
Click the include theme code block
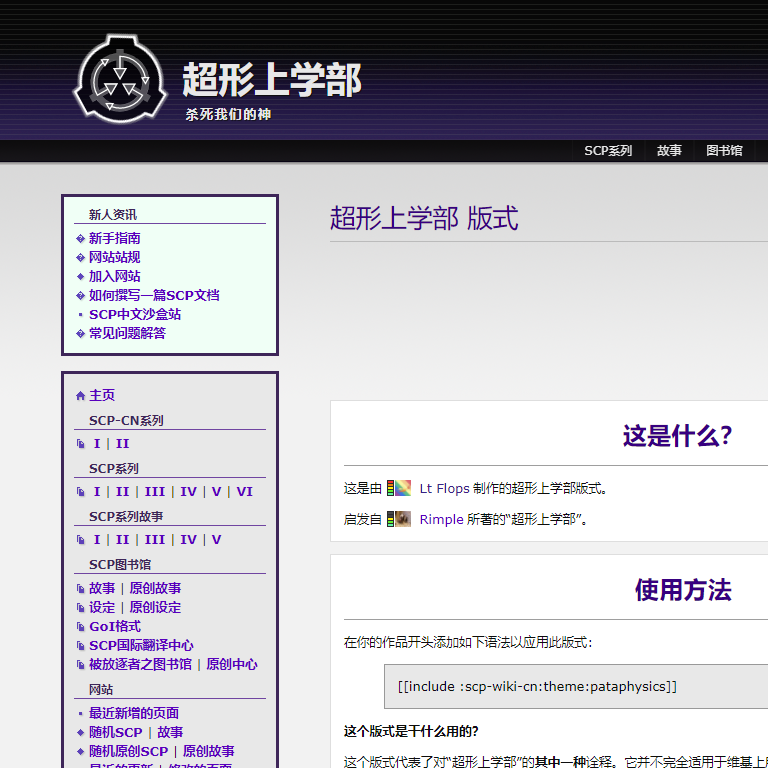click(575, 686)
